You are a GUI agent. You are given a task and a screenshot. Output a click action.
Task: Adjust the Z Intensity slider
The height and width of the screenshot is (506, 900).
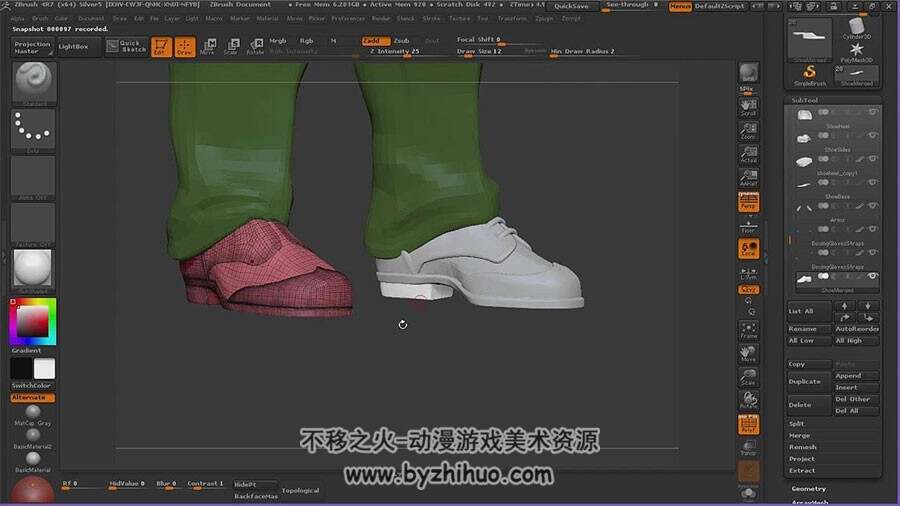(x=395, y=52)
